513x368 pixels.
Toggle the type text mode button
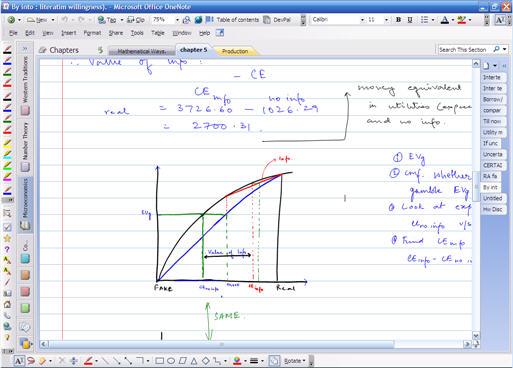tap(19, 361)
